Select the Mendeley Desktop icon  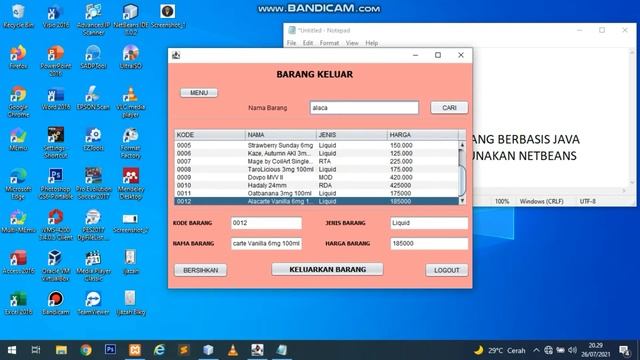(x=131, y=184)
